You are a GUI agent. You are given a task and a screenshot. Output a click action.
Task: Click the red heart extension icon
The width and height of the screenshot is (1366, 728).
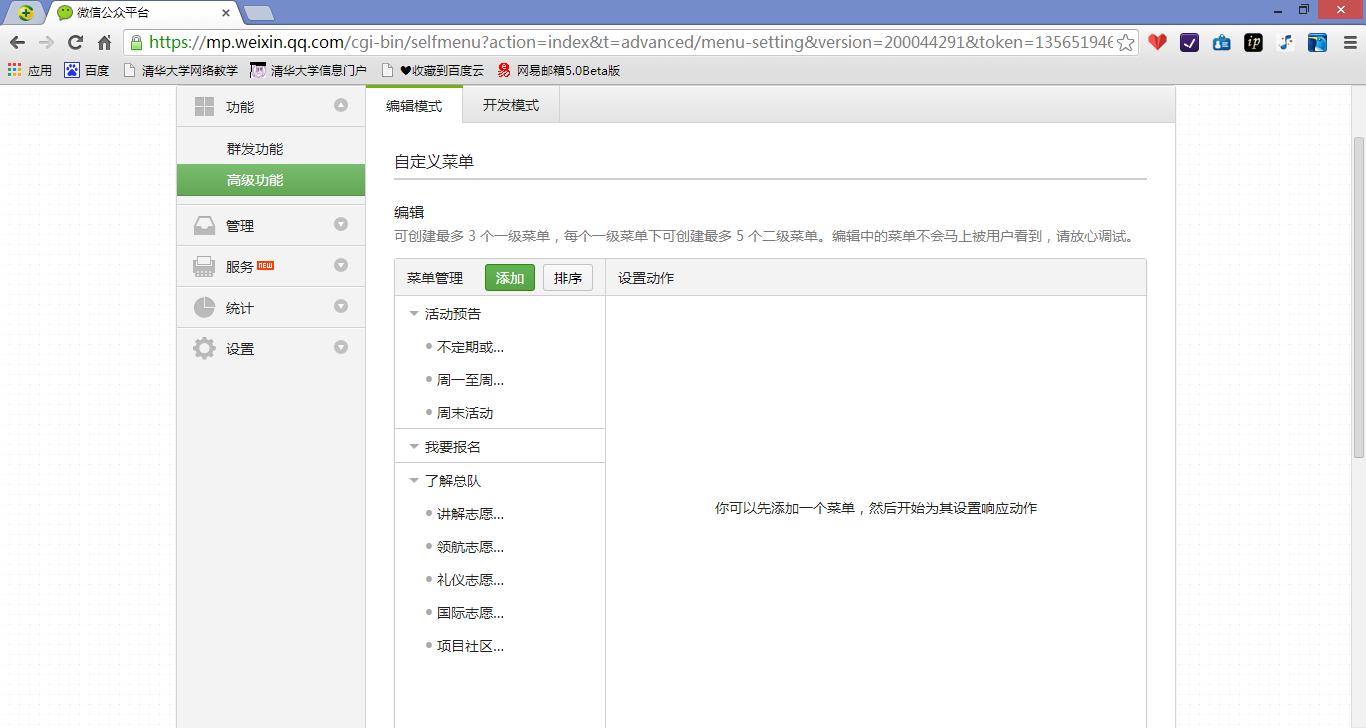1157,44
